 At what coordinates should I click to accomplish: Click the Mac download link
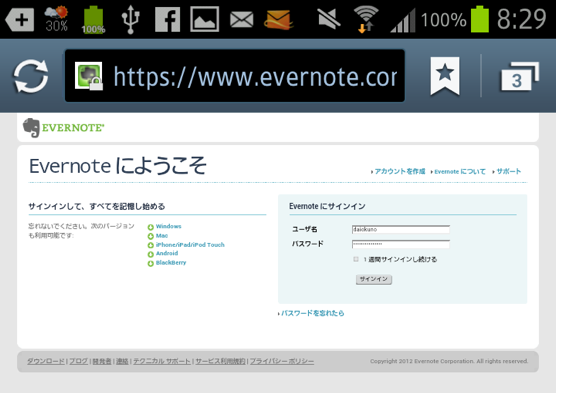tap(162, 236)
